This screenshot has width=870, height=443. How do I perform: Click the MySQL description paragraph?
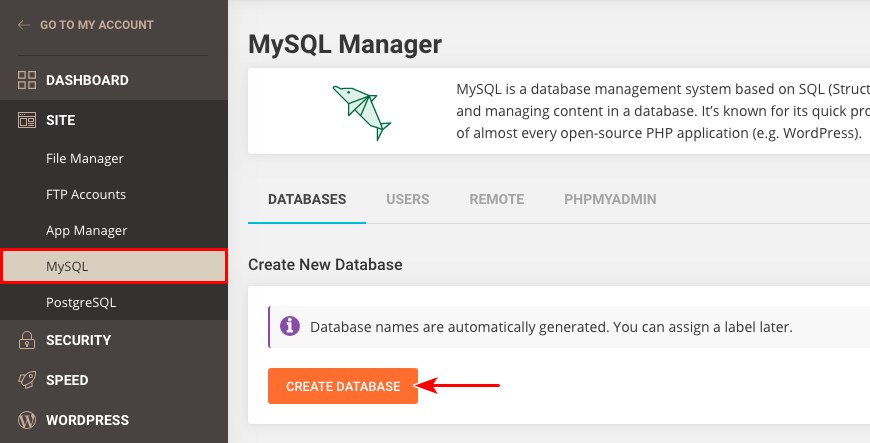[663, 111]
